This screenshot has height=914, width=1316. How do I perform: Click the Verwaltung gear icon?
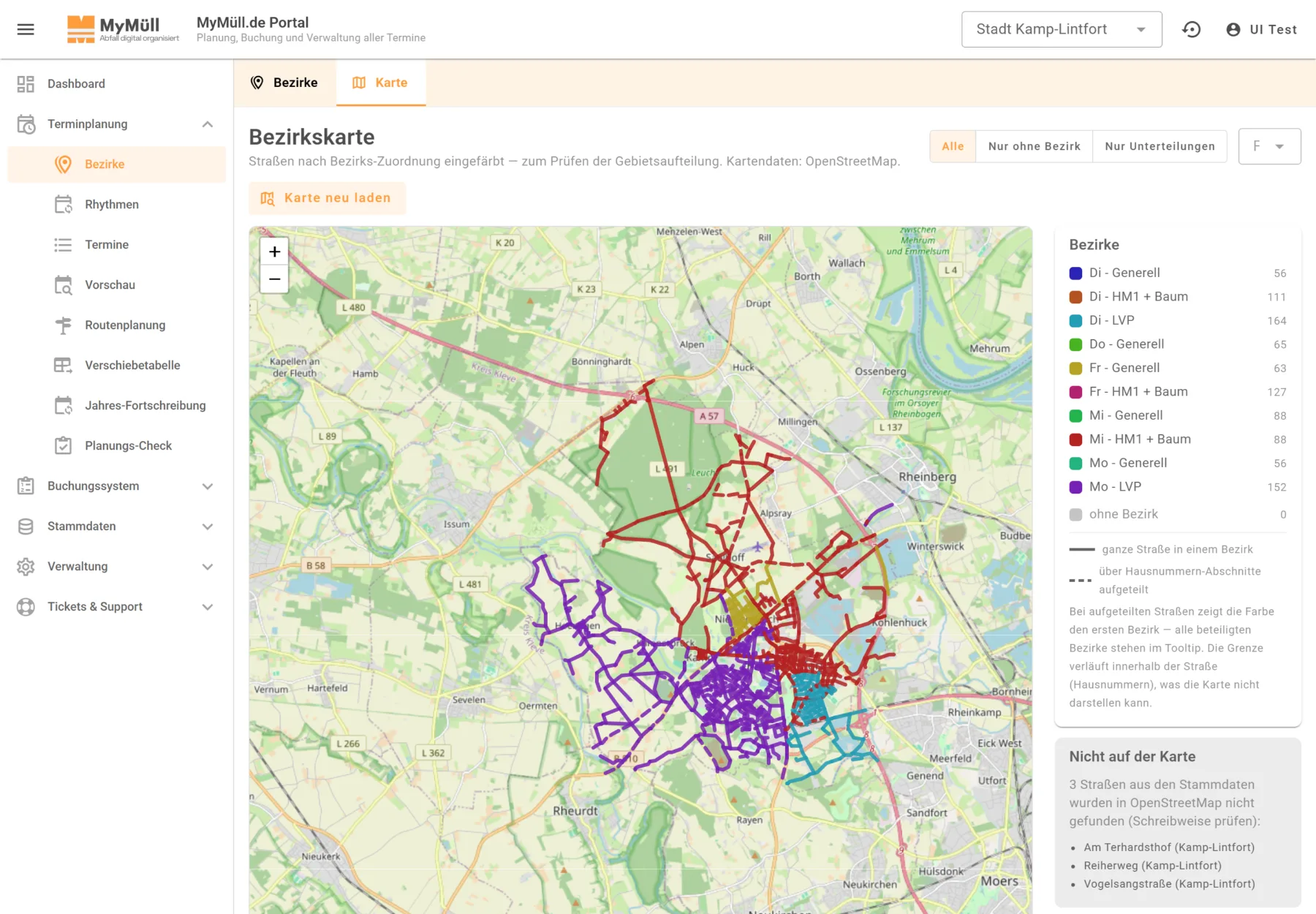tap(26, 567)
